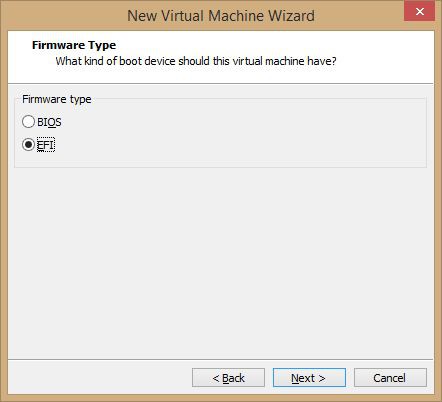Viewport: 442px width, 402px height.
Task: Close the wizard with the X icon
Action: 420,11
